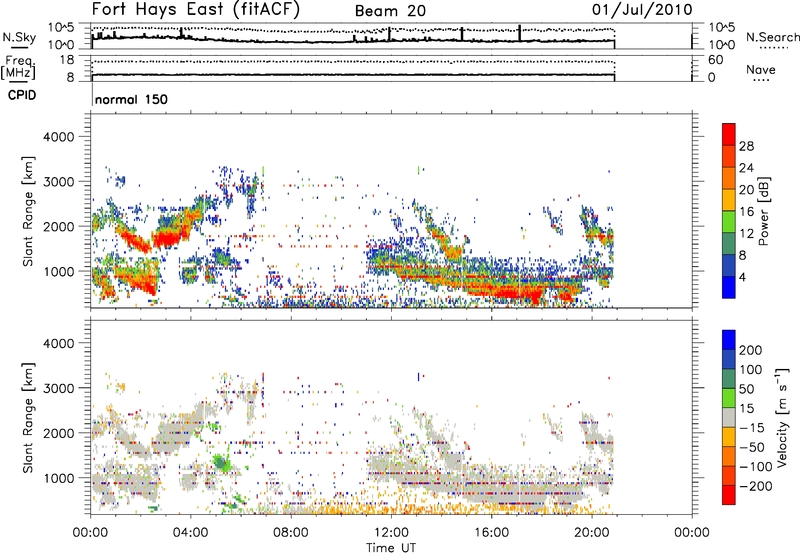Click the '16:00' time tick label
This screenshot has width=800, height=554.
click(x=491, y=533)
